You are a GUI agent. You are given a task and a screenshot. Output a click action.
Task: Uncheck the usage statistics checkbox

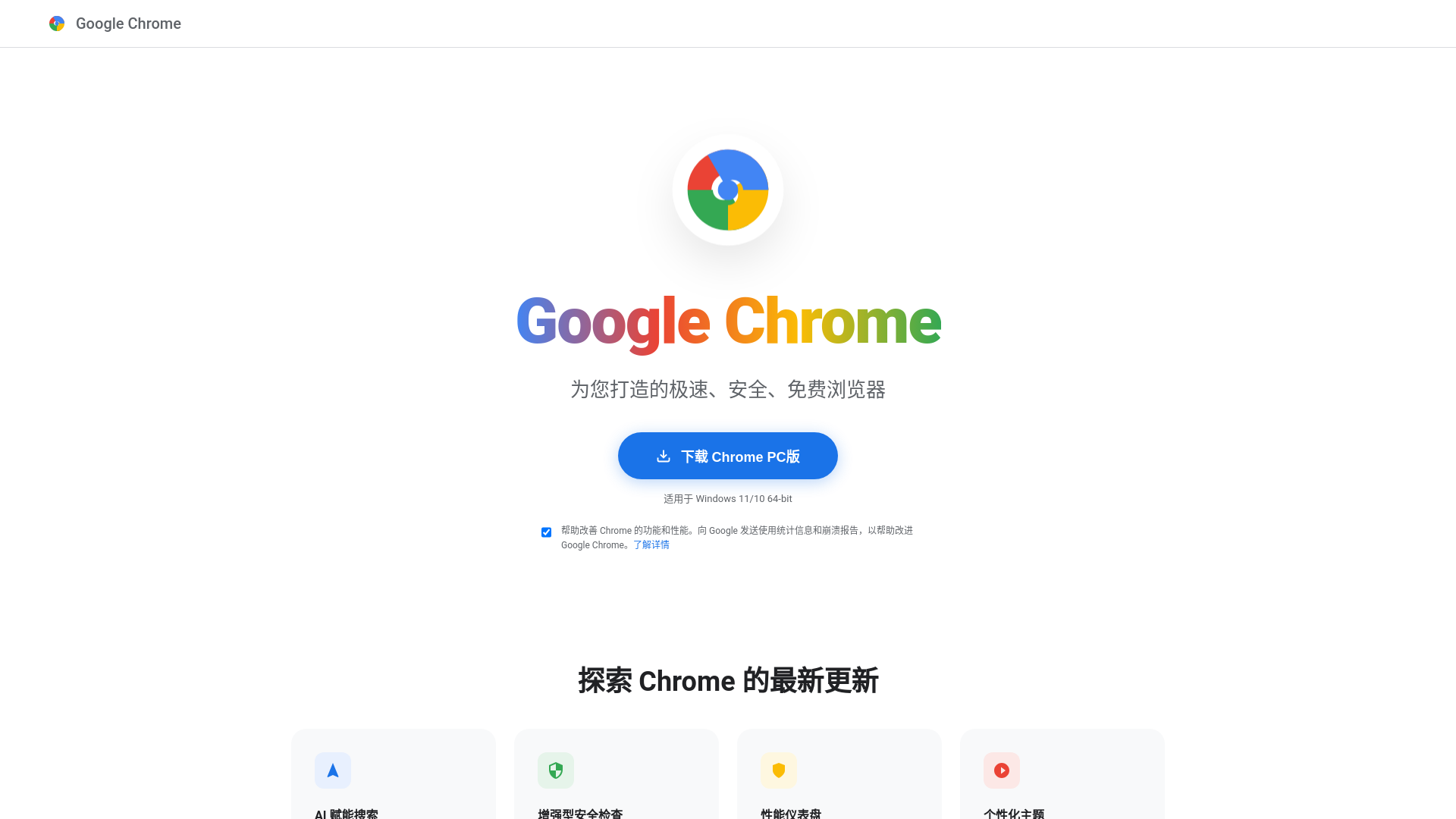click(x=546, y=532)
